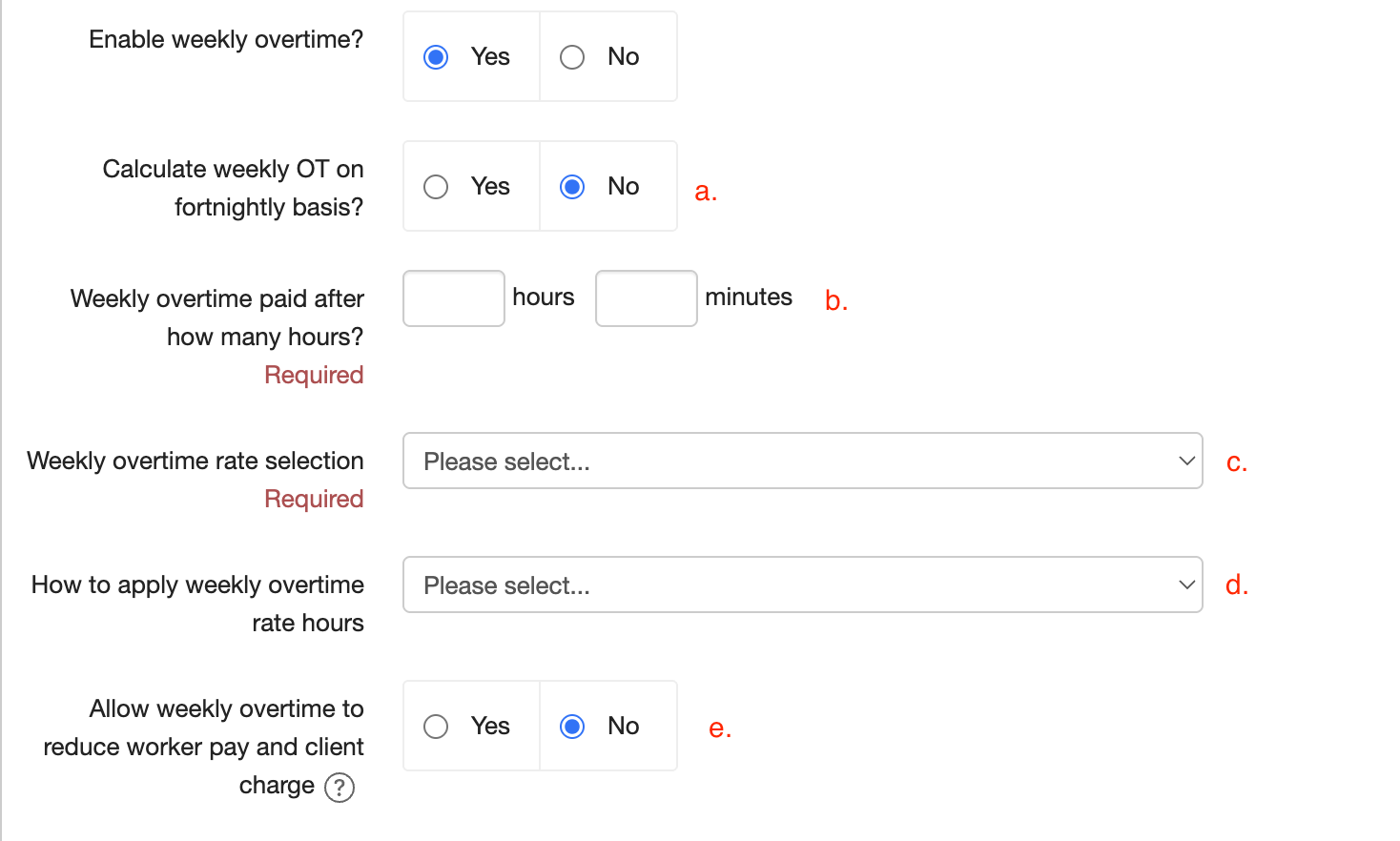This screenshot has width=1400, height=841.
Task: Choose No for fortnightly OT calculation
Action: click(x=572, y=187)
